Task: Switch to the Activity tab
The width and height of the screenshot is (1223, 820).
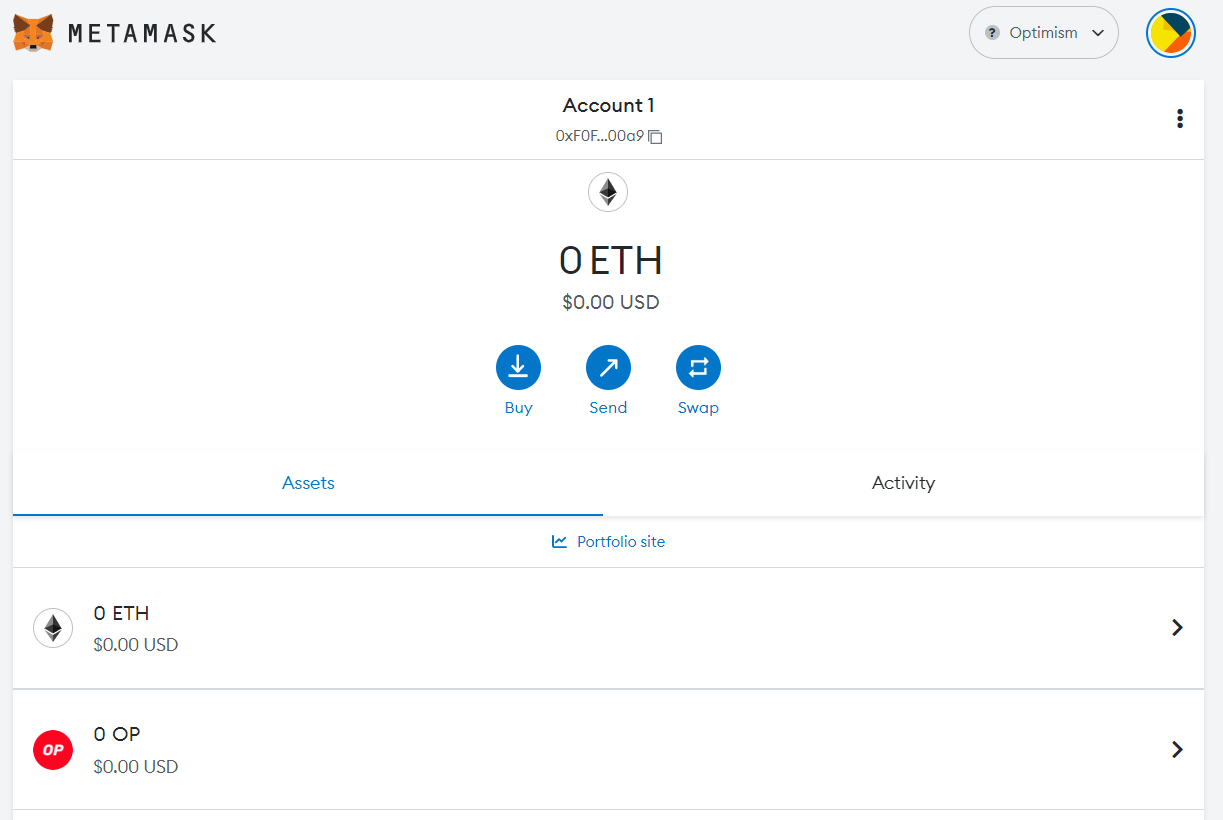Action: 902,483
